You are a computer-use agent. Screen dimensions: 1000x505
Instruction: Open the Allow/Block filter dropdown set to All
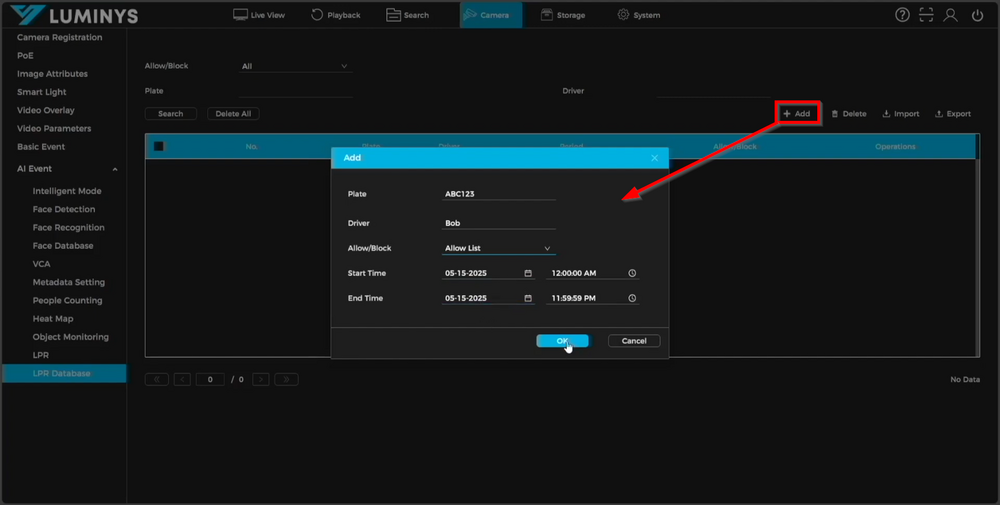coord(295,67)
